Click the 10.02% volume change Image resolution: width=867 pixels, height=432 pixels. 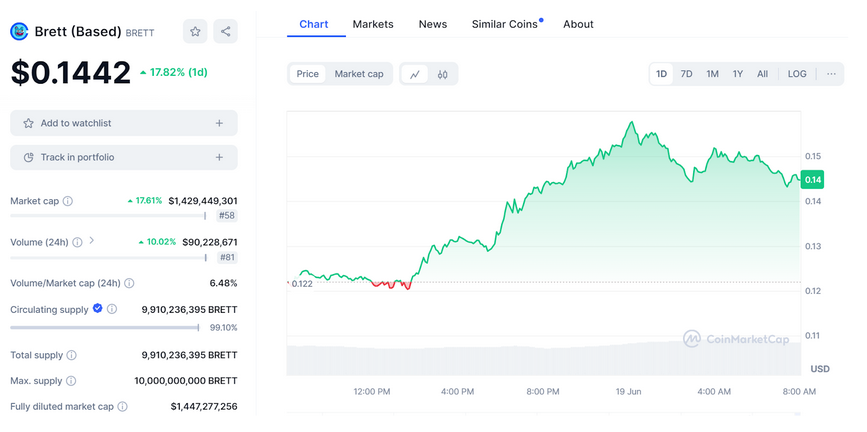[x=158, y=242]
